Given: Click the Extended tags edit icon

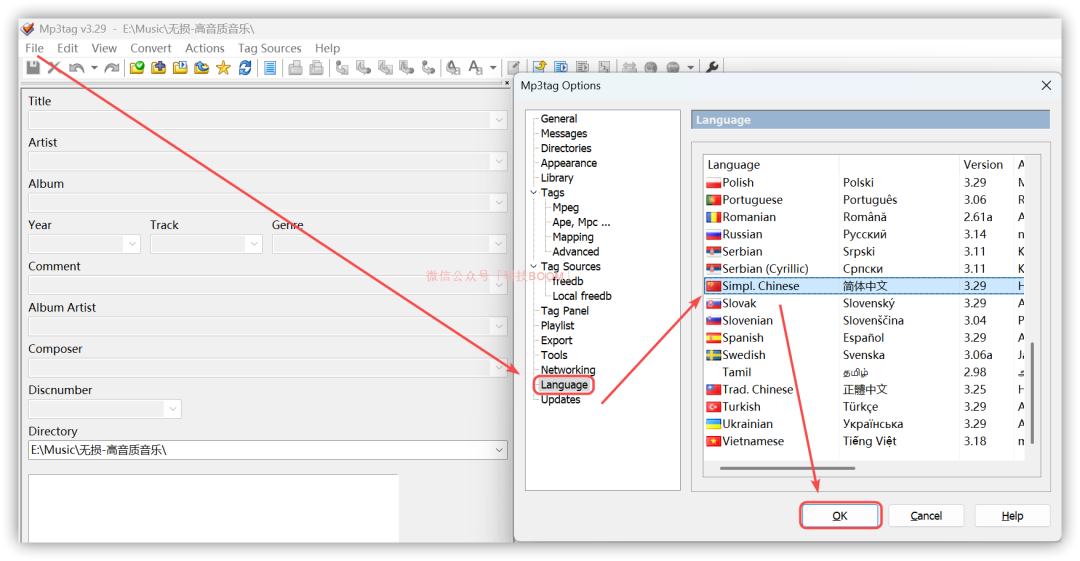Looking at the screenshot, I should pyautogui.click(x=513, y=68).
